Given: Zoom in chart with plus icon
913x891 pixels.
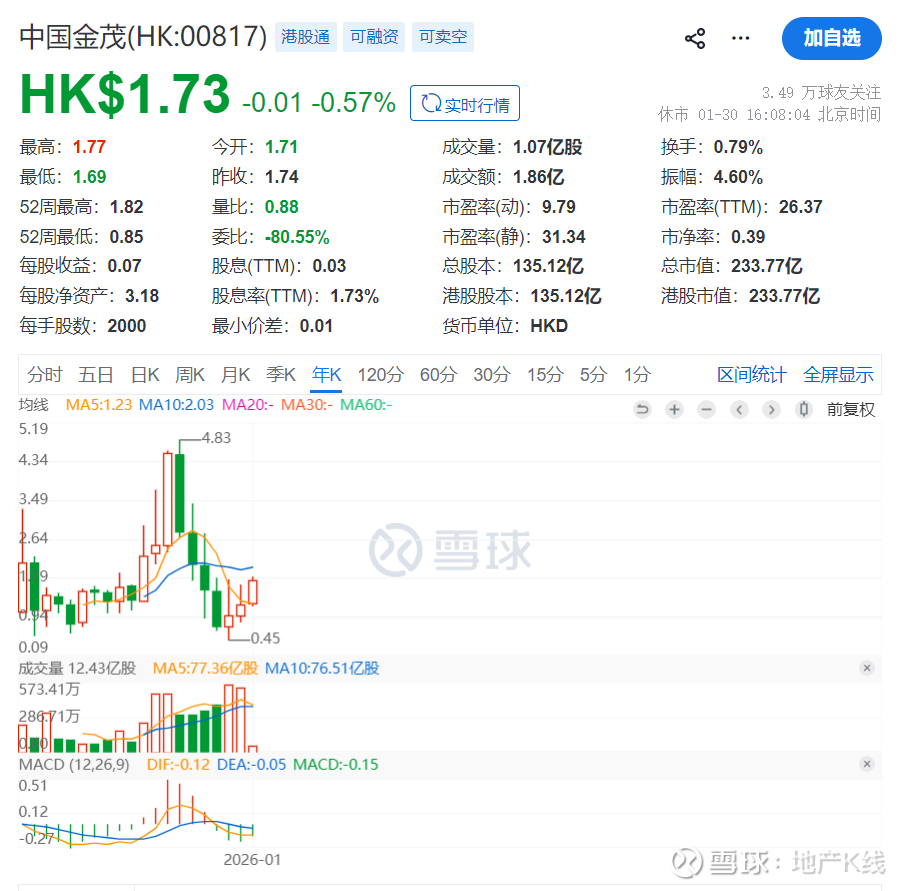Looking at the screenshot, I should coord(674,409).
